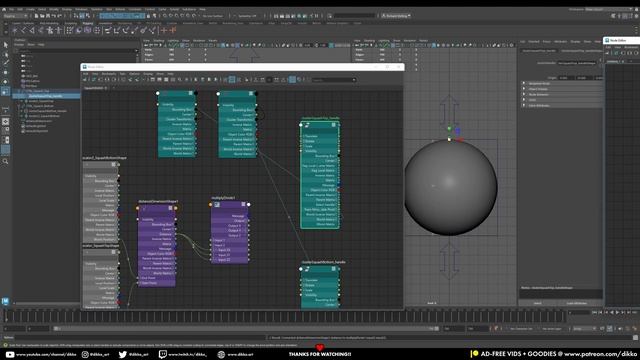Viewport: 640px width, 360px height.
Task: Click the highlighted Scale tool in toolbox
Action: click(5, 92)
